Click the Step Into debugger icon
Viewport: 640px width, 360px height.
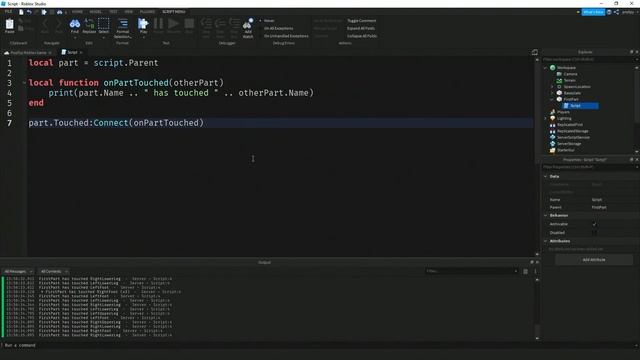(x=206, y=24)
